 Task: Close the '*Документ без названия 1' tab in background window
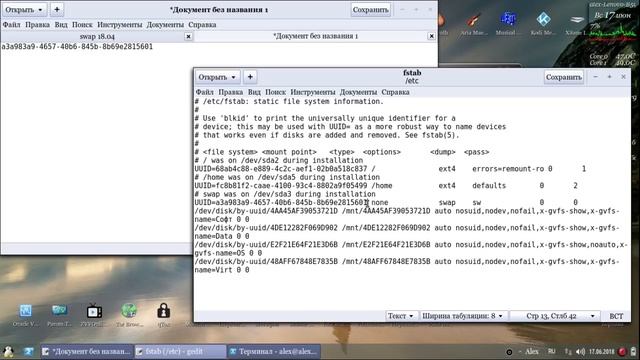[431, 36]
